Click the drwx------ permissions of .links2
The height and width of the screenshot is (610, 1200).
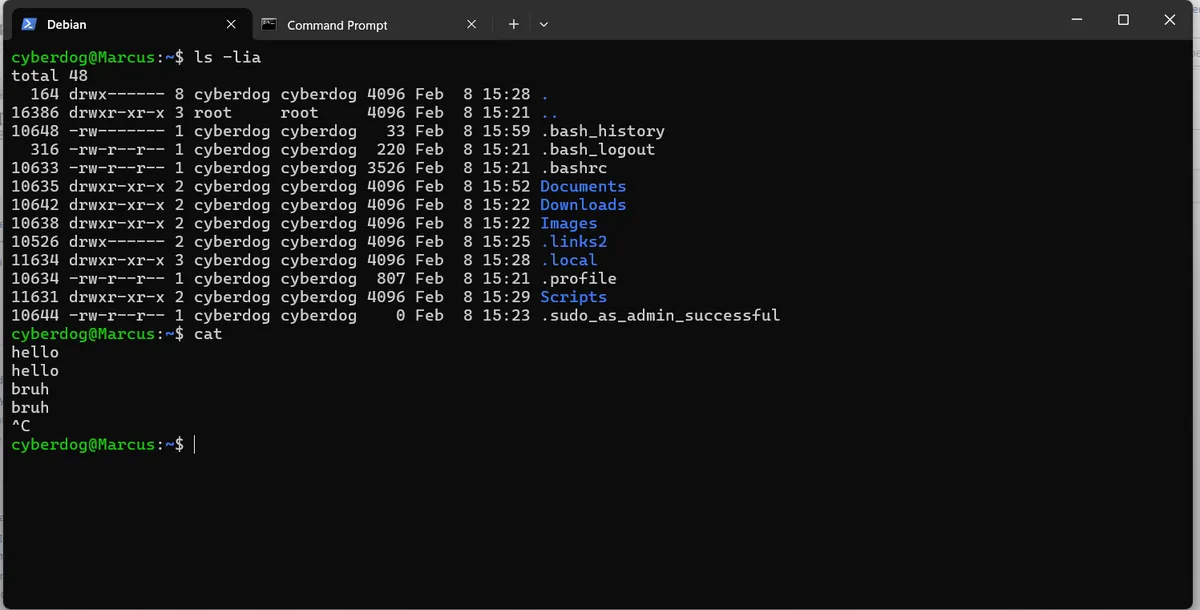[x=117, y=241]
